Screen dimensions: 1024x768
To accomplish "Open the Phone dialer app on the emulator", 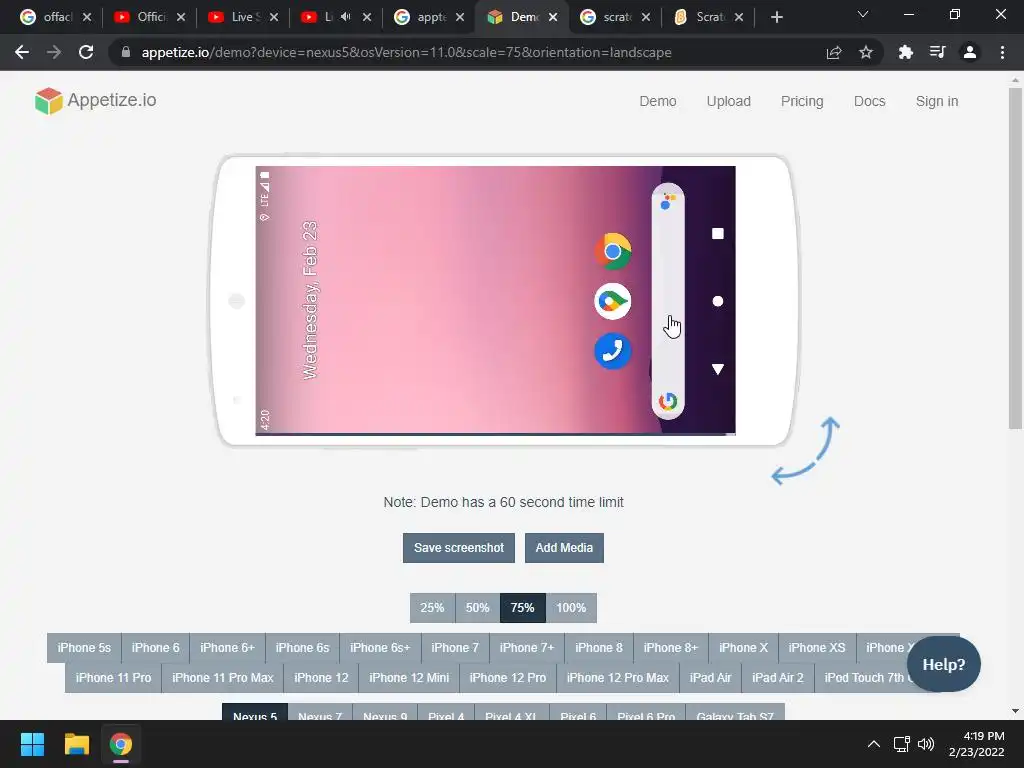I will pos(613,351).
